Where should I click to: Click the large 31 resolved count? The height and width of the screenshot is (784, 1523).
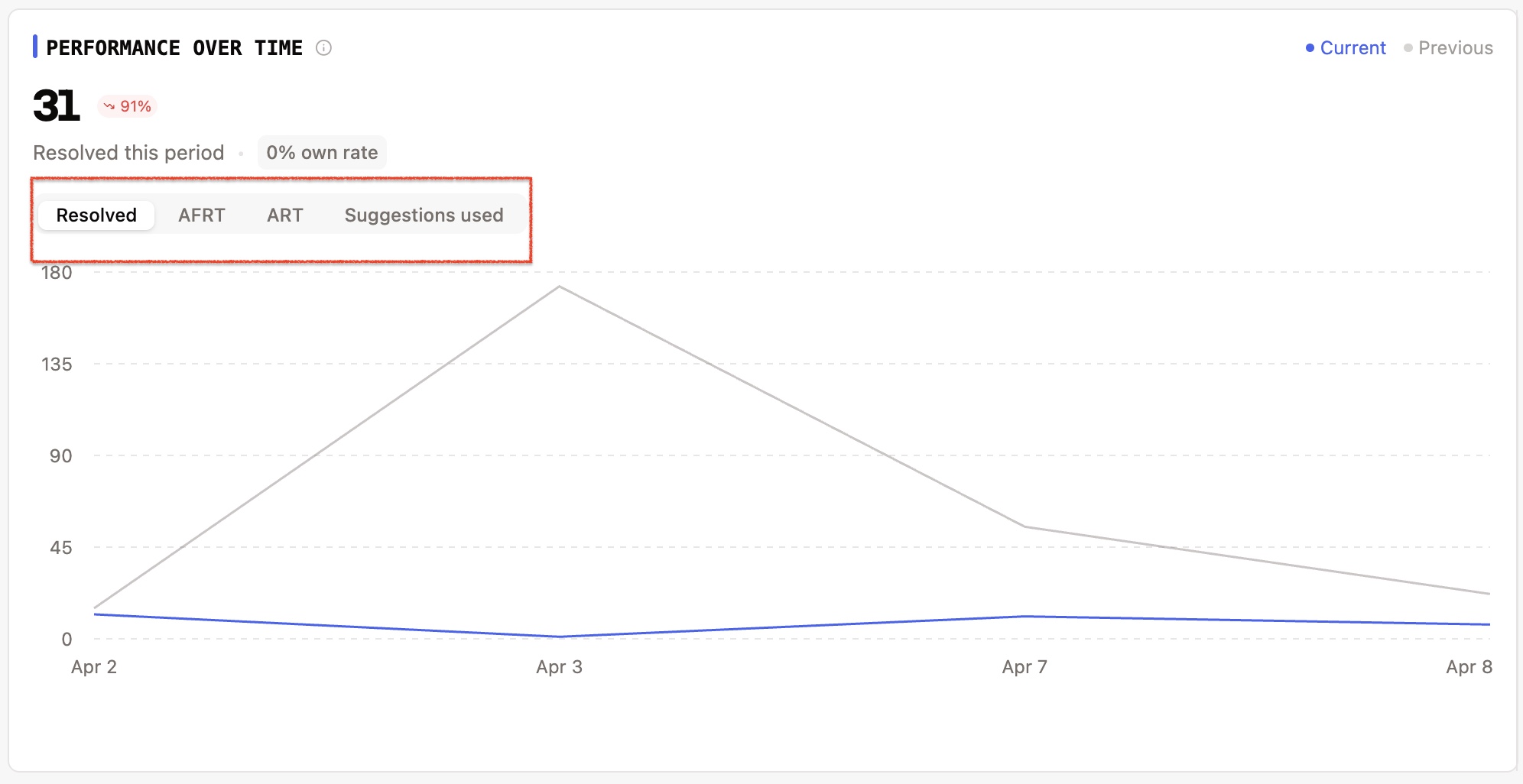pyautogui.click(x=57, y=105)
